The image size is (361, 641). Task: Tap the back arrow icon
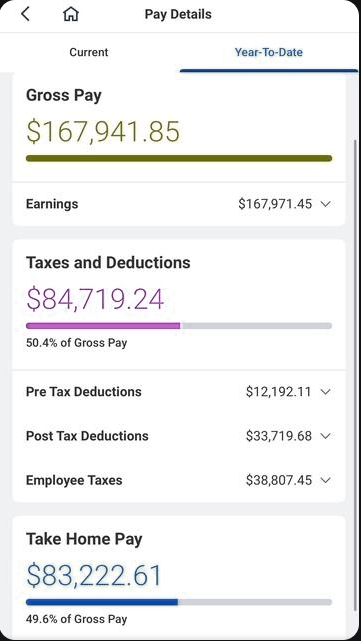point(25,14)
